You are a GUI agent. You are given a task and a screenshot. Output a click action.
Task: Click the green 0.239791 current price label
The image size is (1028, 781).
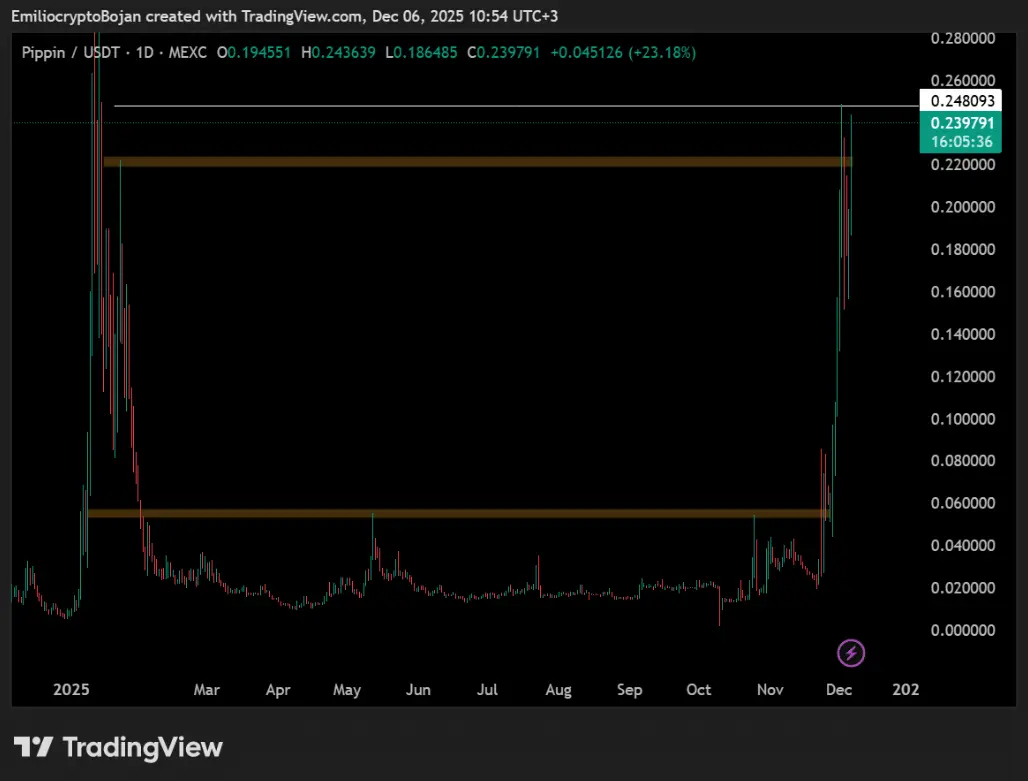961,123
